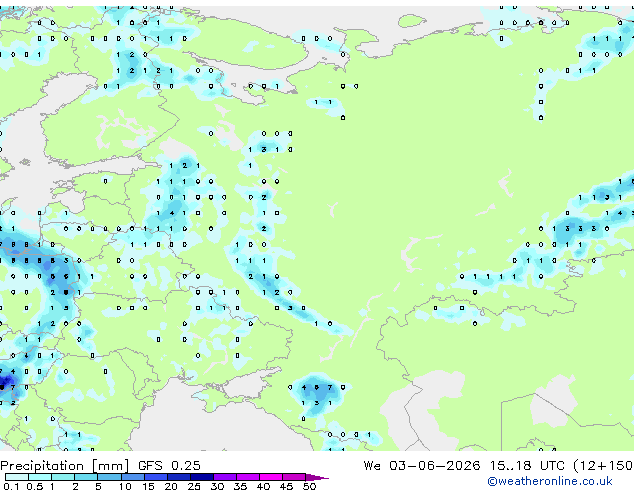
Task: Click the legend value "25"
Action: point(194,486)
